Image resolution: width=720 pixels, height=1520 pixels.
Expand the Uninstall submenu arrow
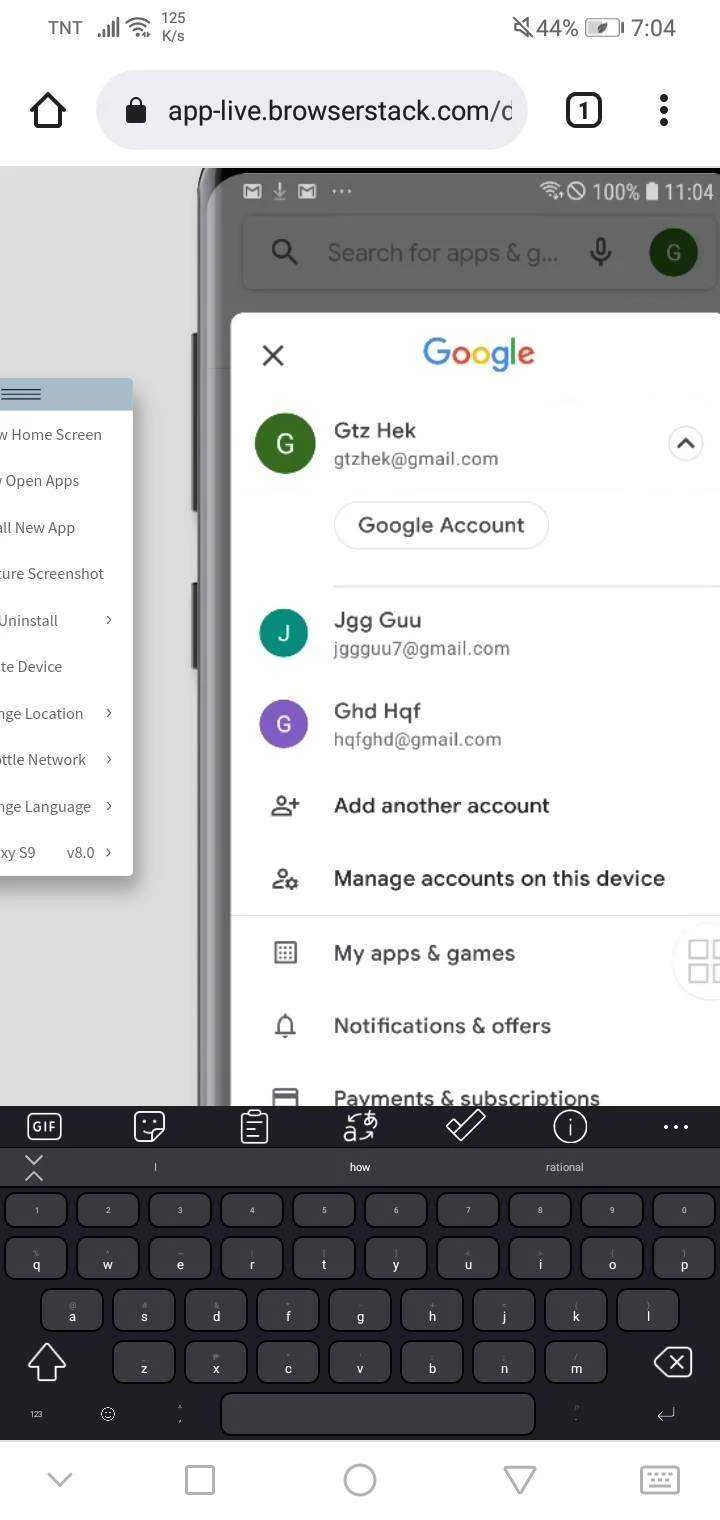108,620
